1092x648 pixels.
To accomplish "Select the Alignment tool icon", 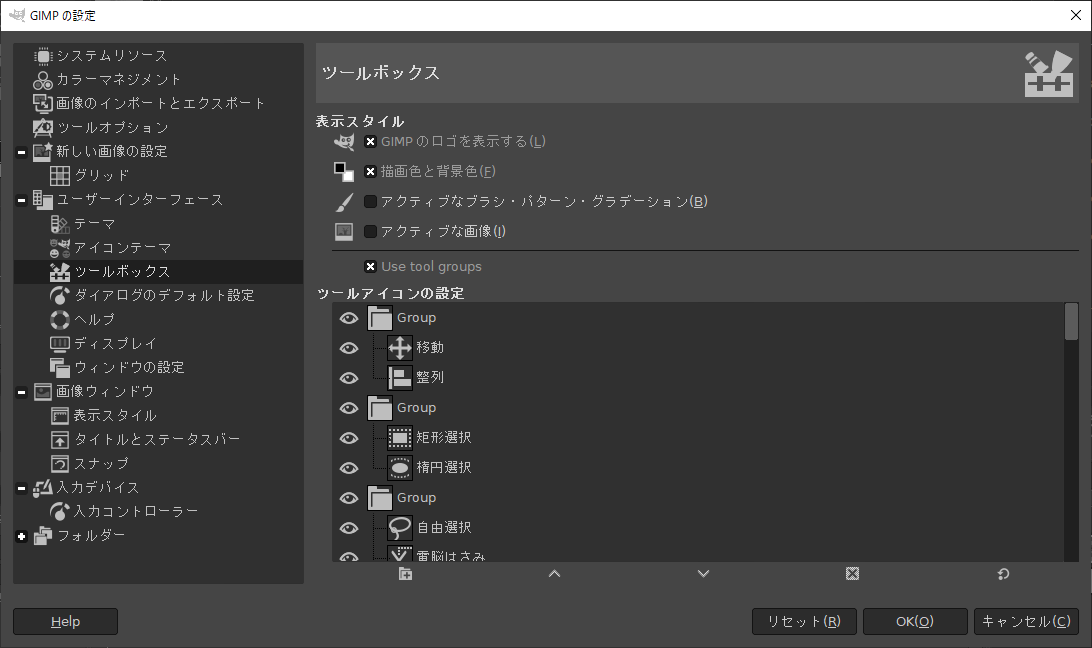I will (x=399, y=377).
